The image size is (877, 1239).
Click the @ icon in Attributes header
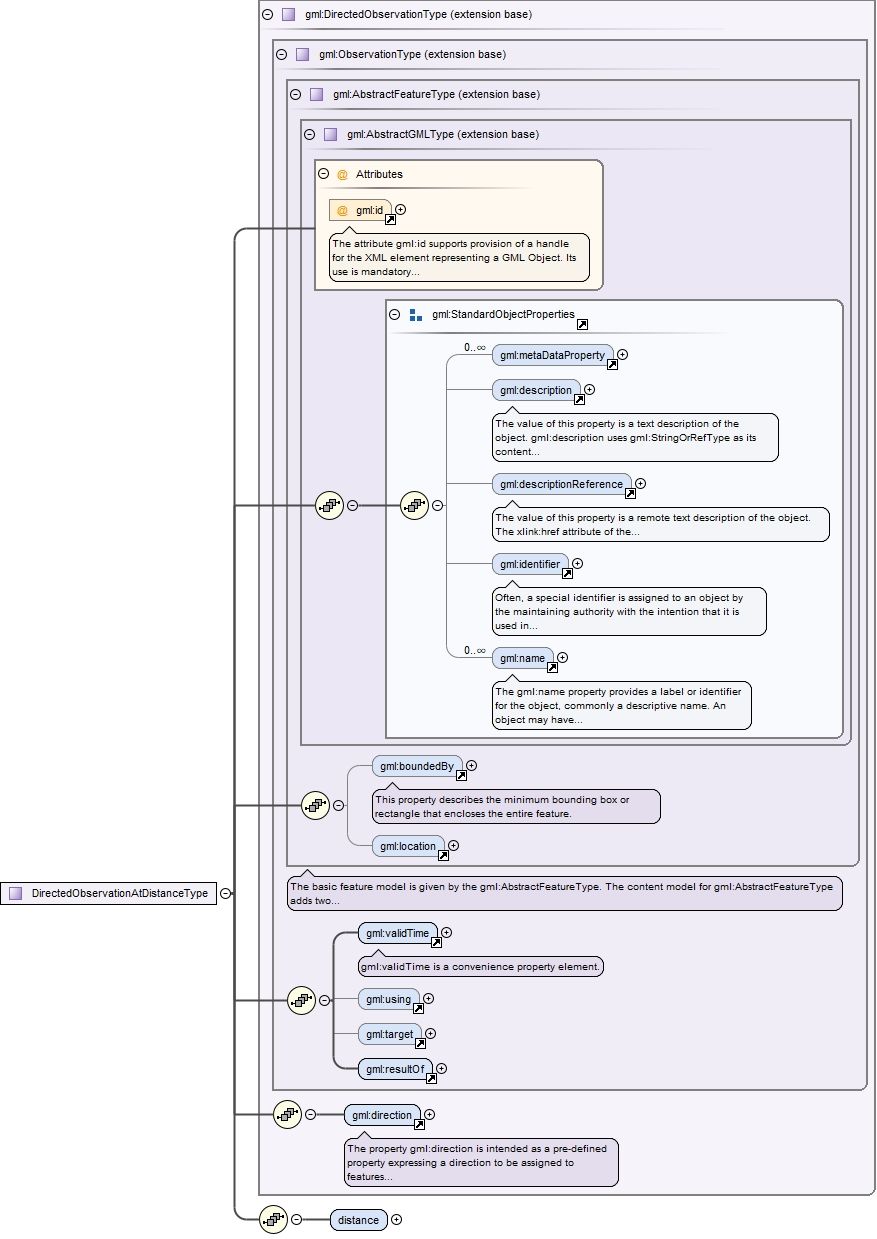342,174
